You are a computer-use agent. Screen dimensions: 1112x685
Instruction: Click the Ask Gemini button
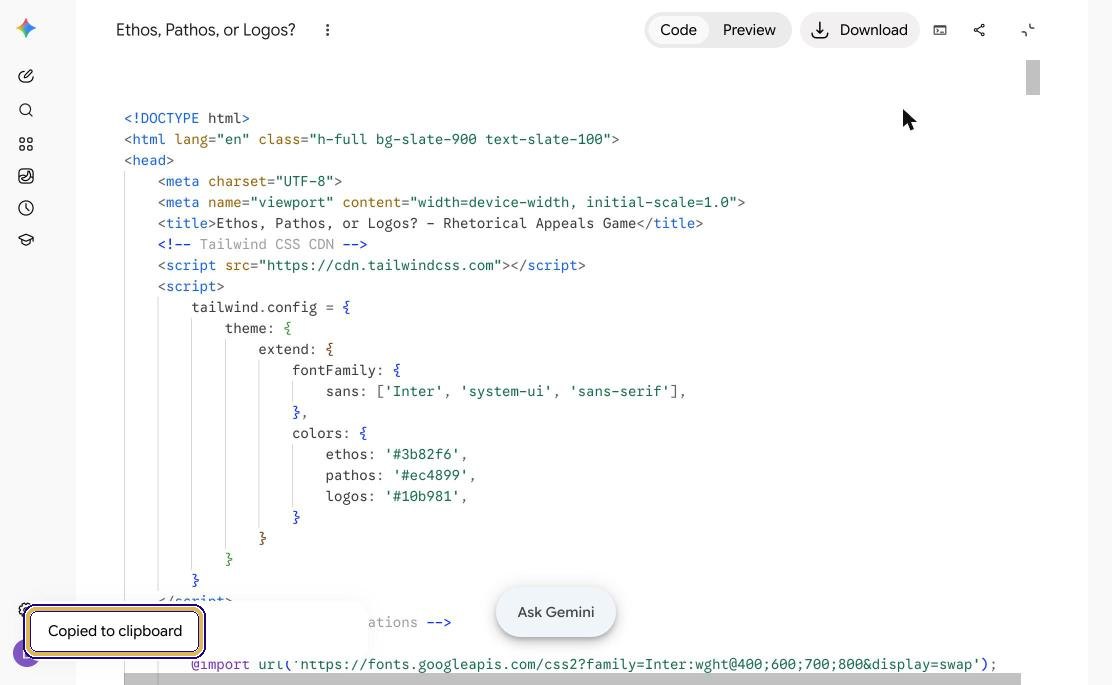[556, 612]
